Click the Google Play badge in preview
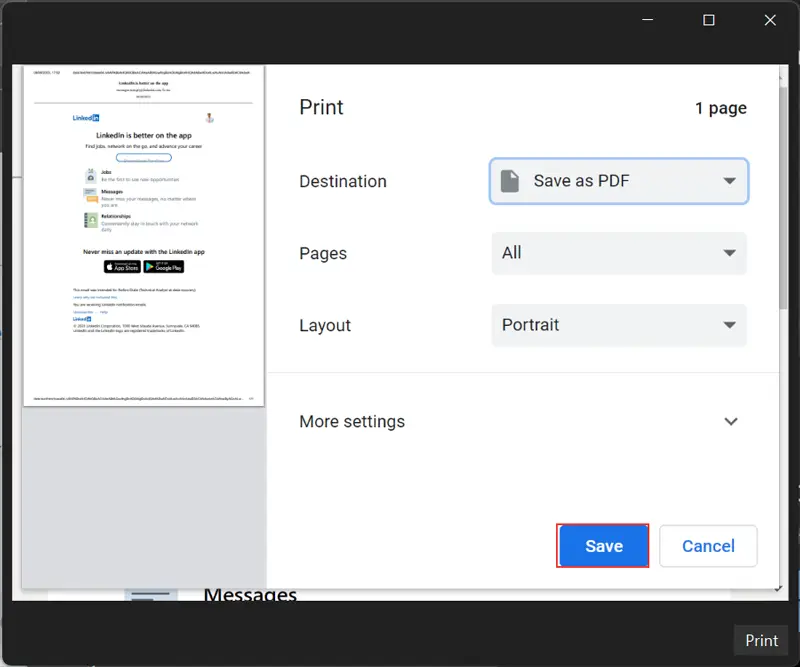The image size is (800, 667). click(x=164, y=267)
